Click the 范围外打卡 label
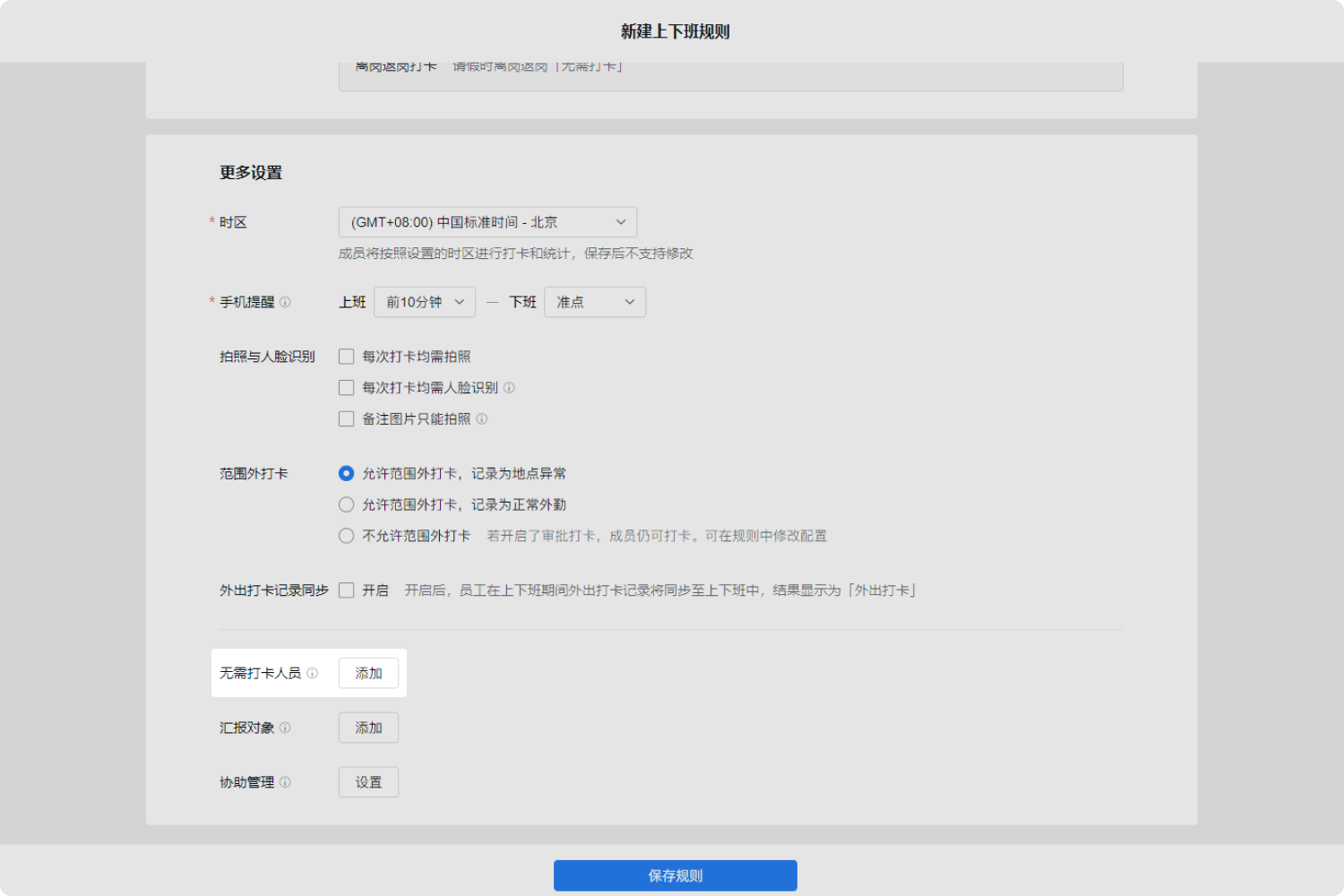This screenshot has height=896, width=1344. point(254,473)
